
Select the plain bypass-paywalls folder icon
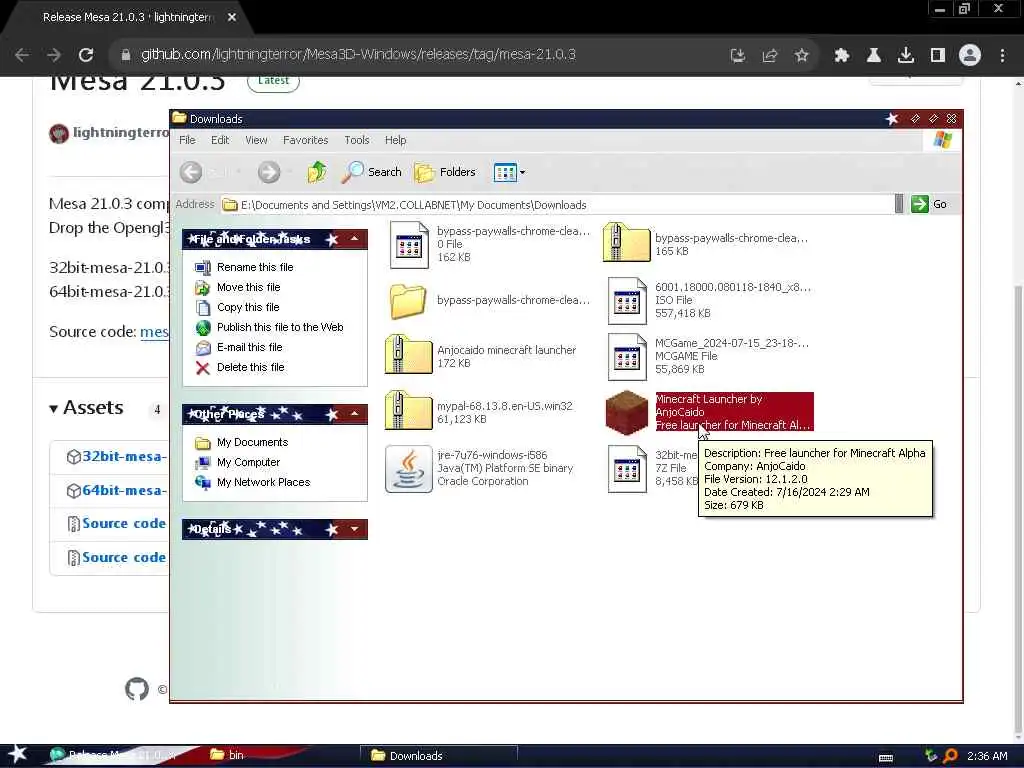408,301
